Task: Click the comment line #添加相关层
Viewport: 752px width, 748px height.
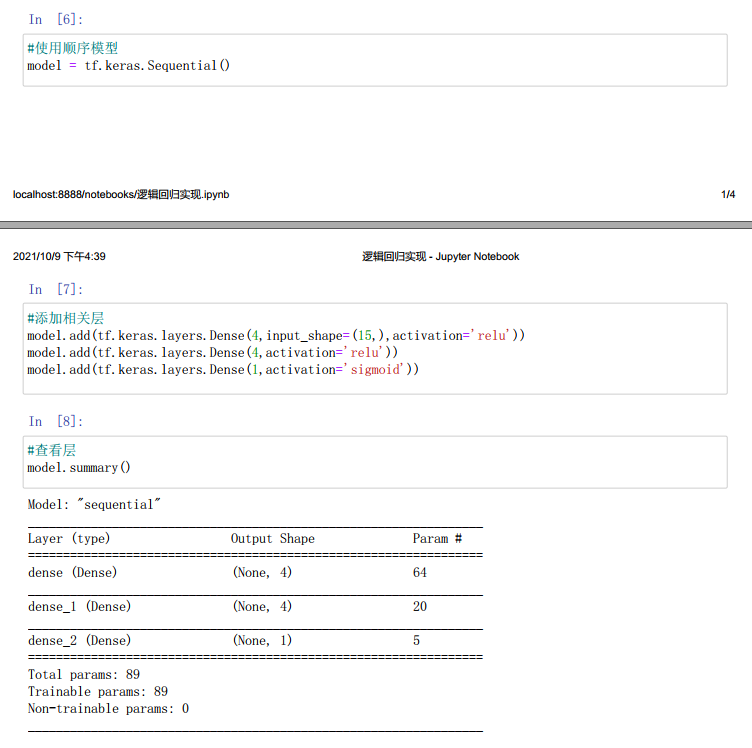Action: click(66, 318)
